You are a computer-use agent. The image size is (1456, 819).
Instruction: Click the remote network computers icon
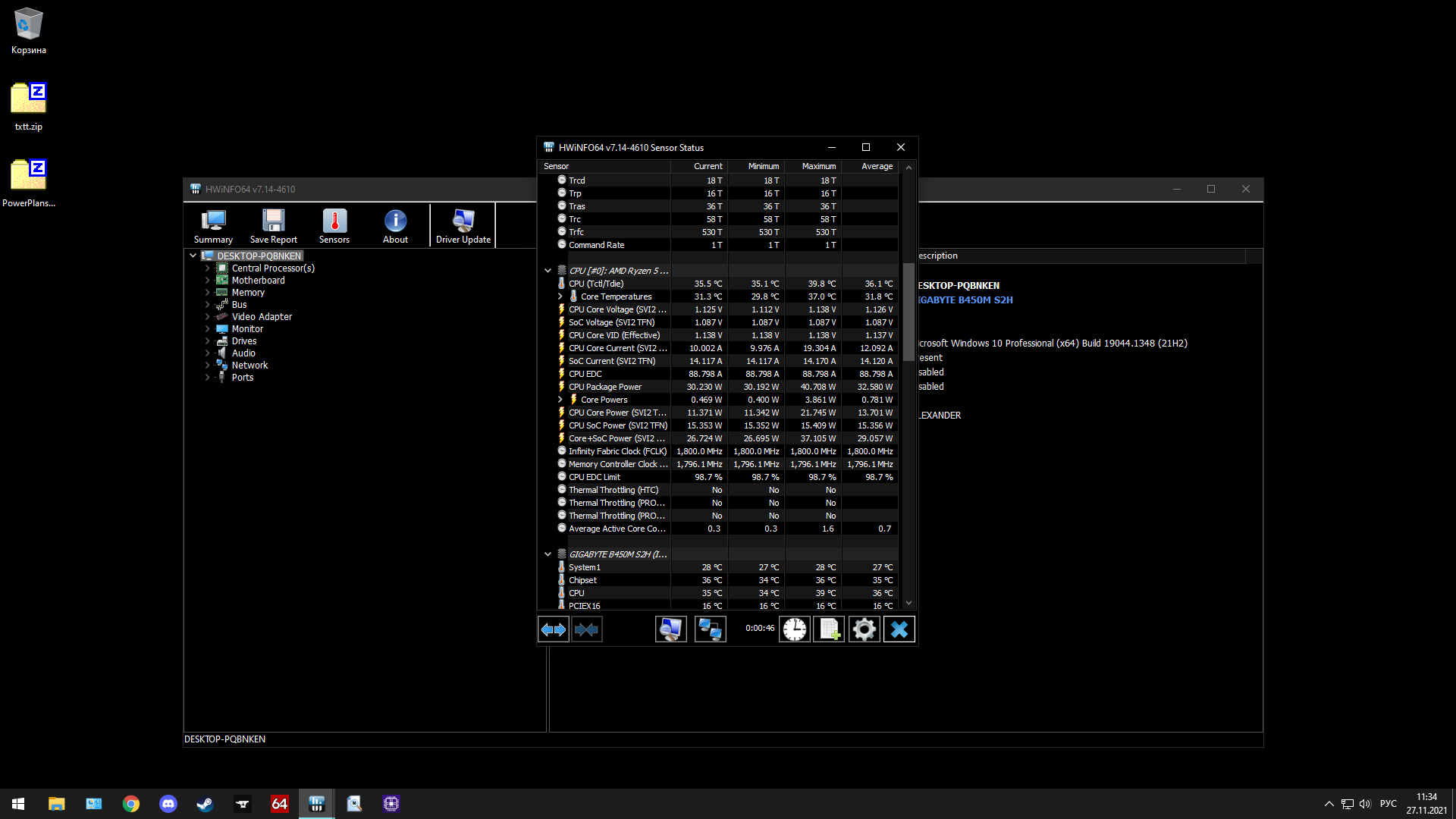point(710,629)
